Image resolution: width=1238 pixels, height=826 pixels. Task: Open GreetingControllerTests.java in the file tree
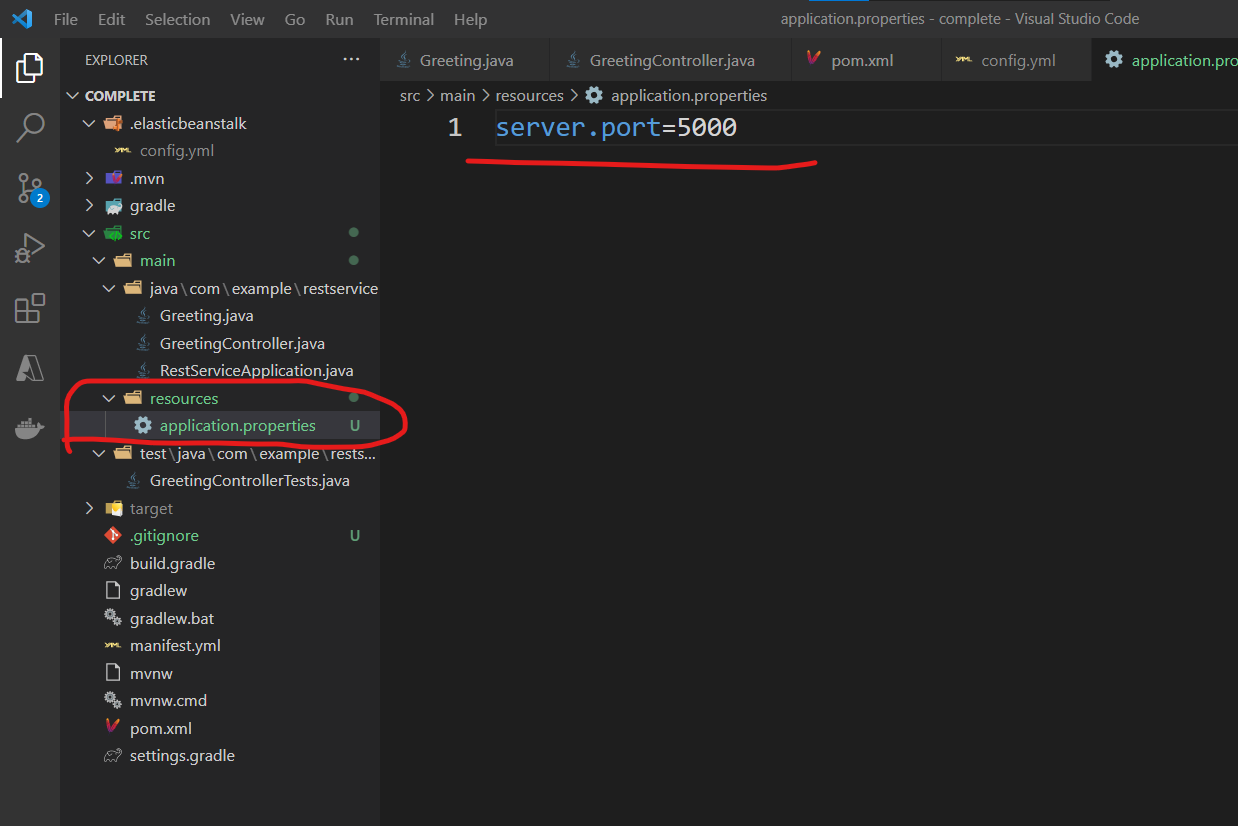249,481
